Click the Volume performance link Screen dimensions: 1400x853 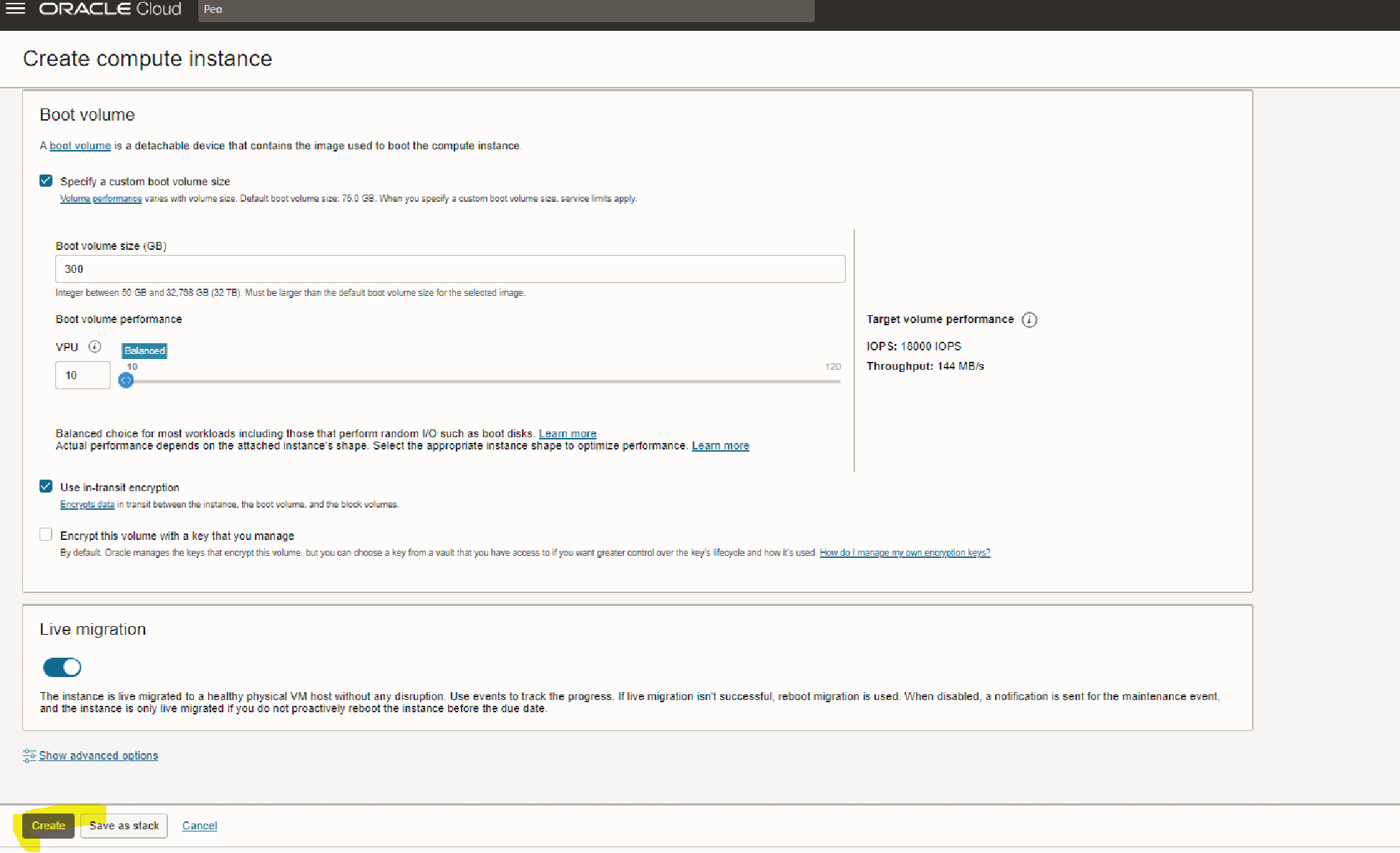pyautogui.click(x=101, y=198)
